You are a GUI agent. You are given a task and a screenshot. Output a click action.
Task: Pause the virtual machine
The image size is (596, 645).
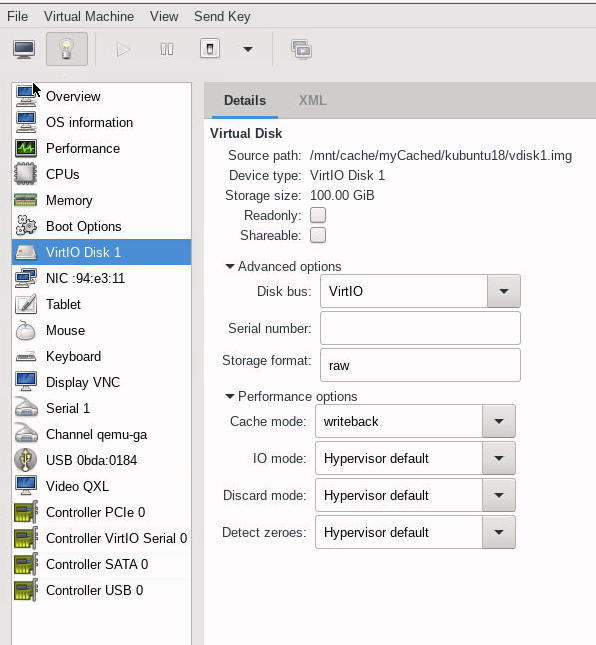[167, 49]
